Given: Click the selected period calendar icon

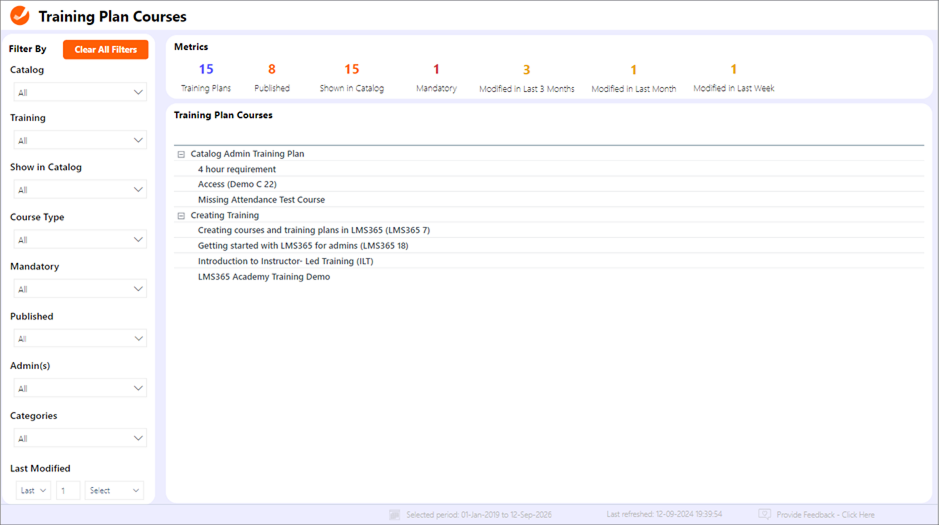Looking at the screenshot, I should [x=395, y=515].
